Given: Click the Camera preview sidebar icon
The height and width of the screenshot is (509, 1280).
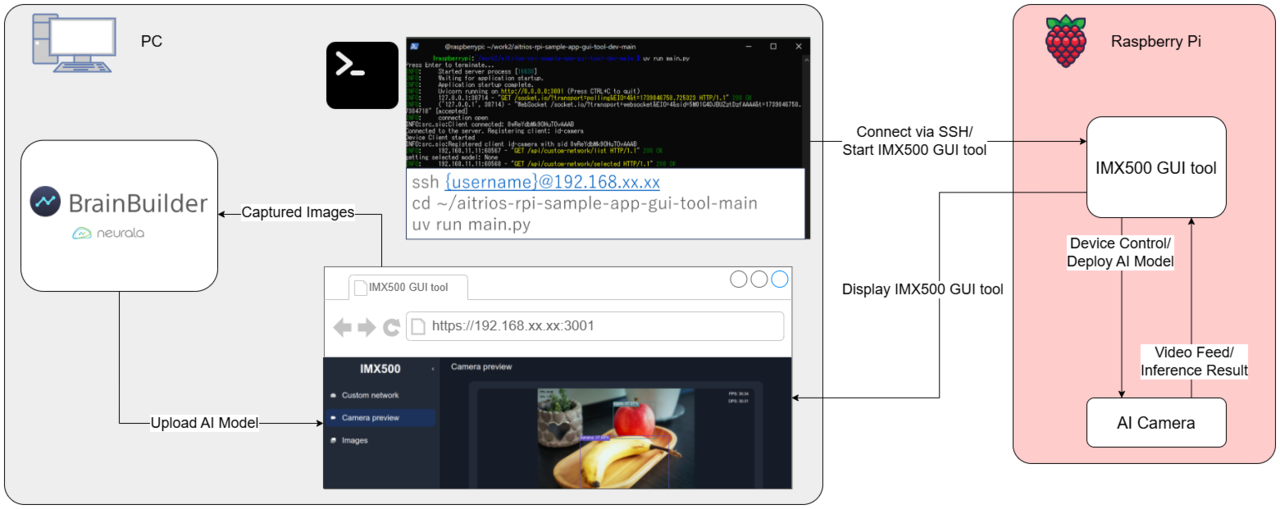Looking at the screenshot, I should [x=333, y=418].
